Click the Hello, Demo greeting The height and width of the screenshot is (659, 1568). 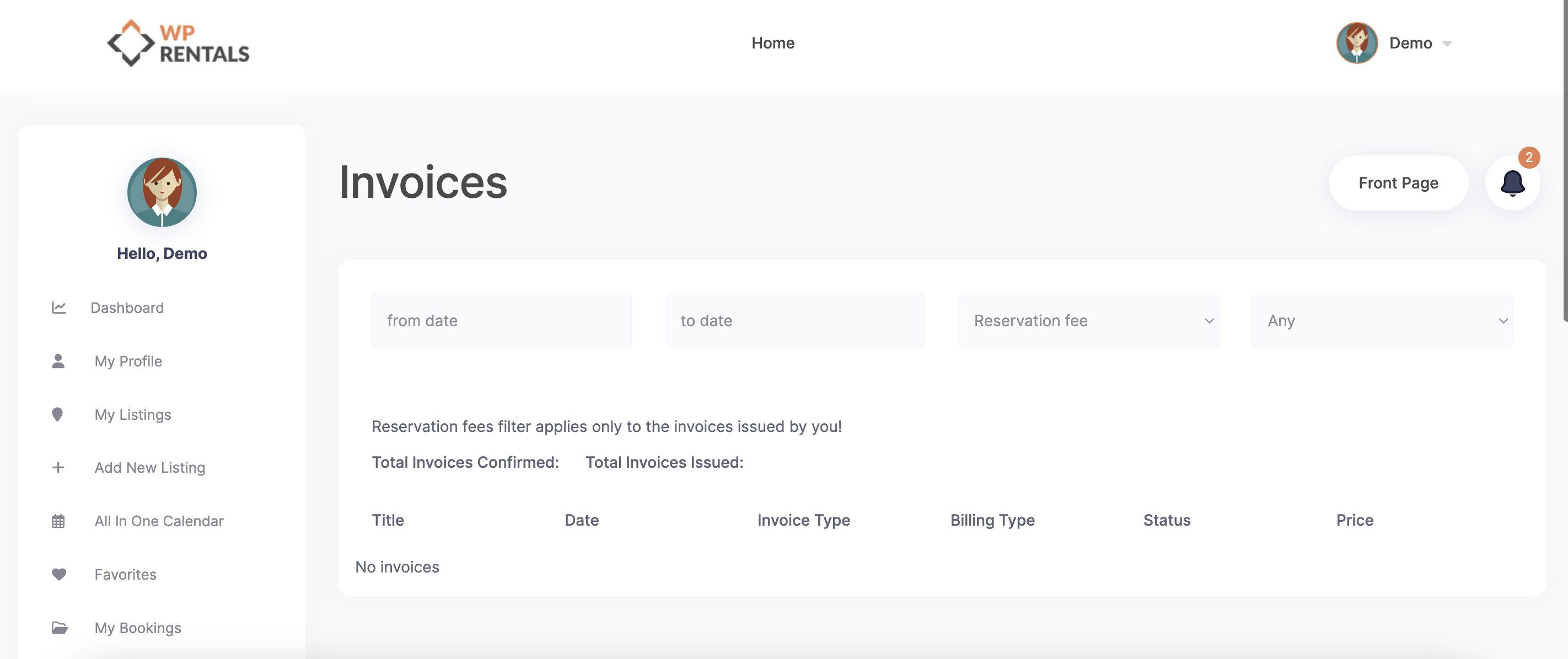click(x=162, y=253)
